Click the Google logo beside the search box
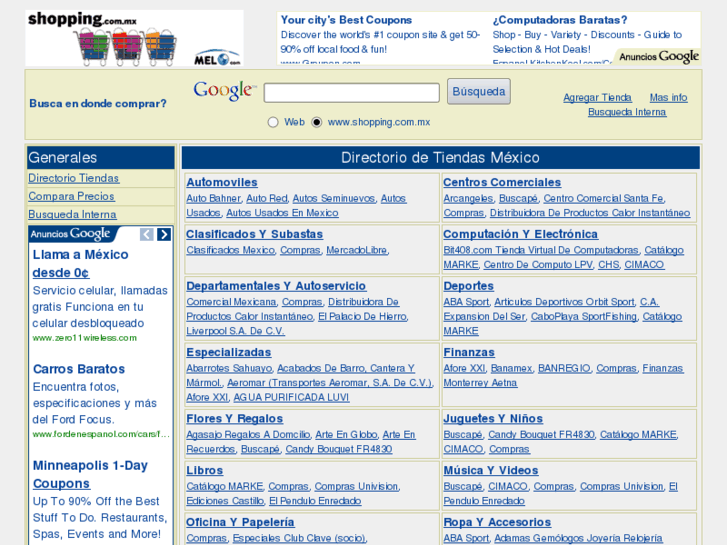Screen dimensions: 727x545 pos(224,90)
